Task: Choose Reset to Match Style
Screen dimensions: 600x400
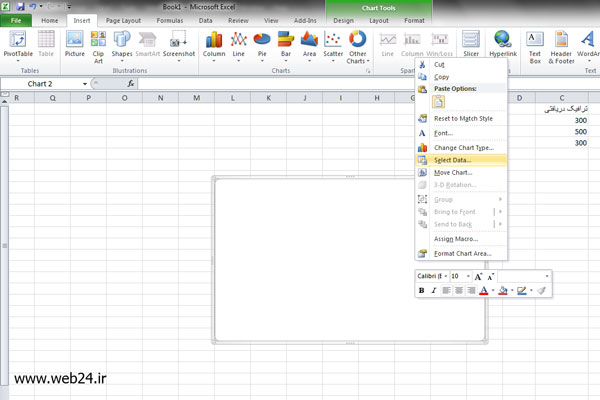Action: 461,119
